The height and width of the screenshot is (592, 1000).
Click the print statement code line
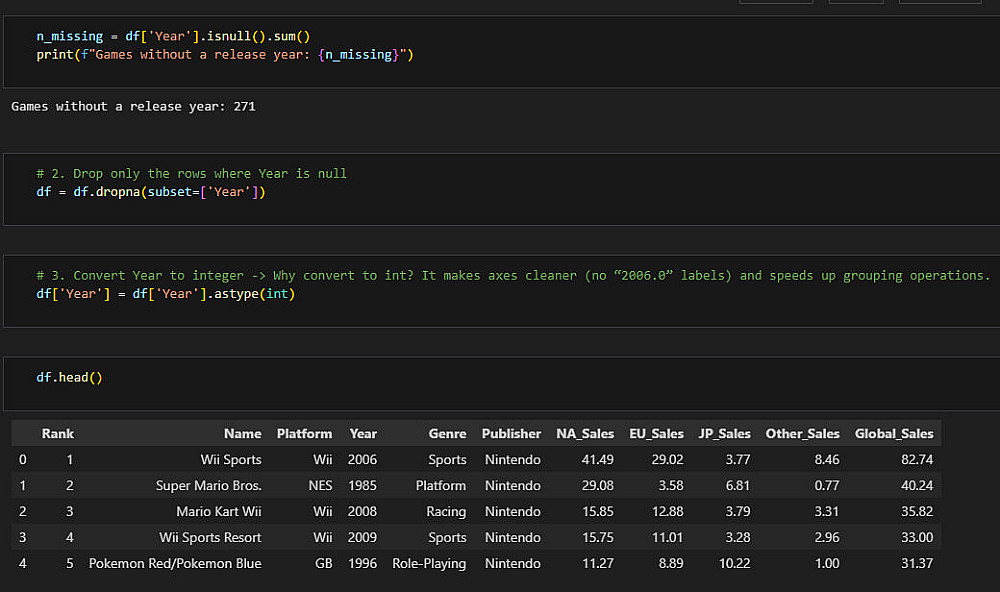(225, 54)
